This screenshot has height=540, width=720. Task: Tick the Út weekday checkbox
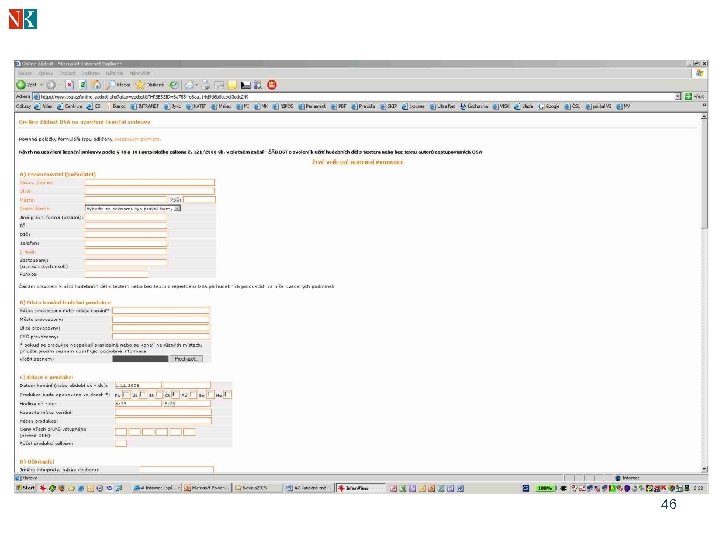[143, 394]
